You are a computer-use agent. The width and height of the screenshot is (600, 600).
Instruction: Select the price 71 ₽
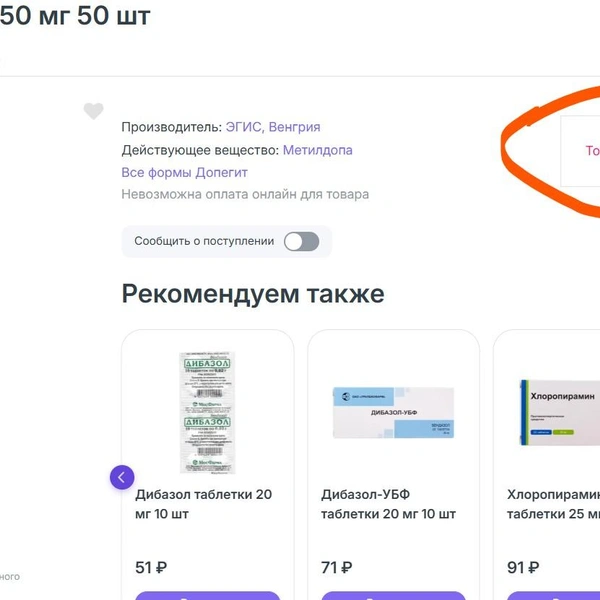337,567
